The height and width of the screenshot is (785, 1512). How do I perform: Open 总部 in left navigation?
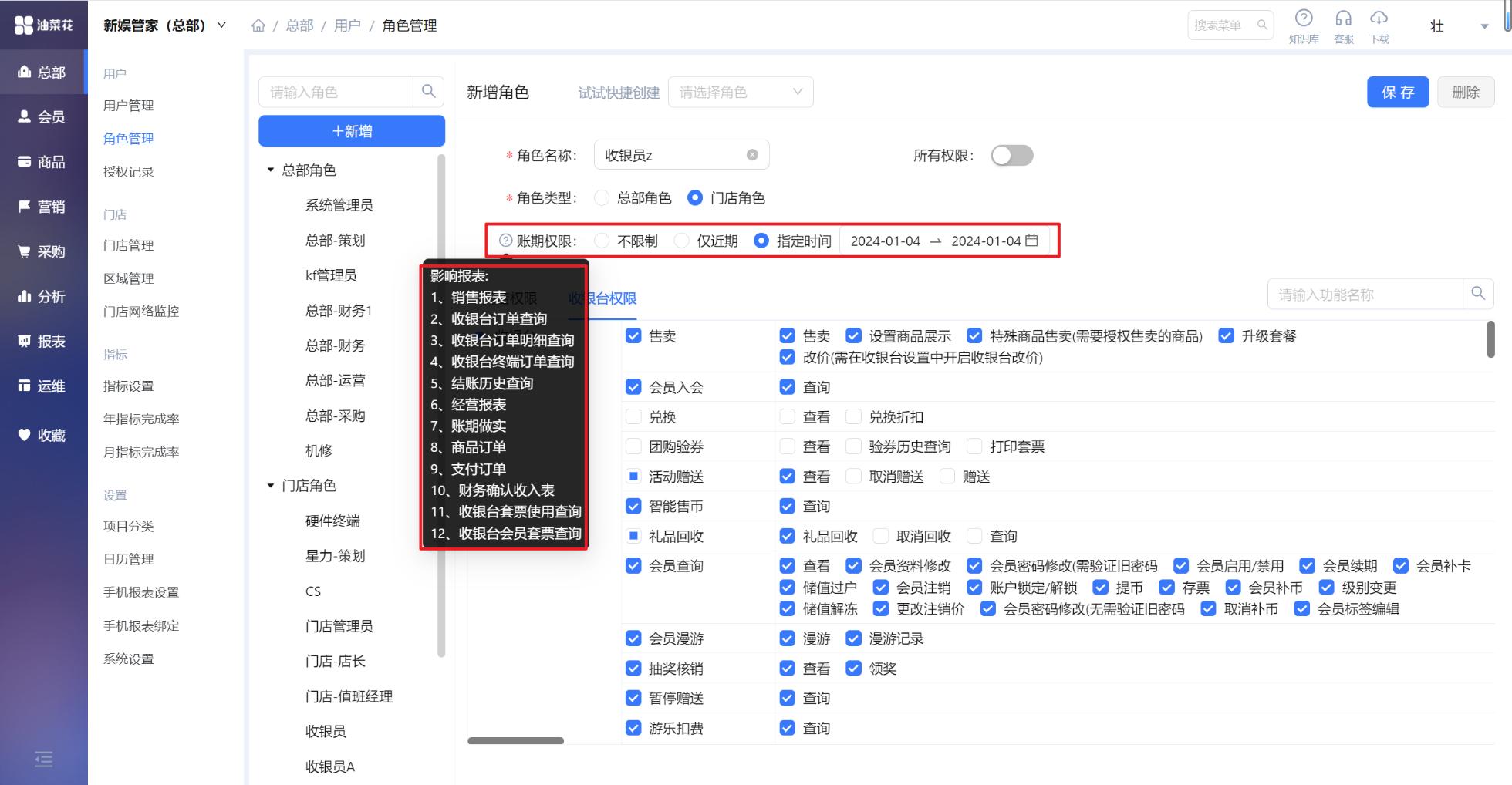pyautogui.click(x=43, y=72)
